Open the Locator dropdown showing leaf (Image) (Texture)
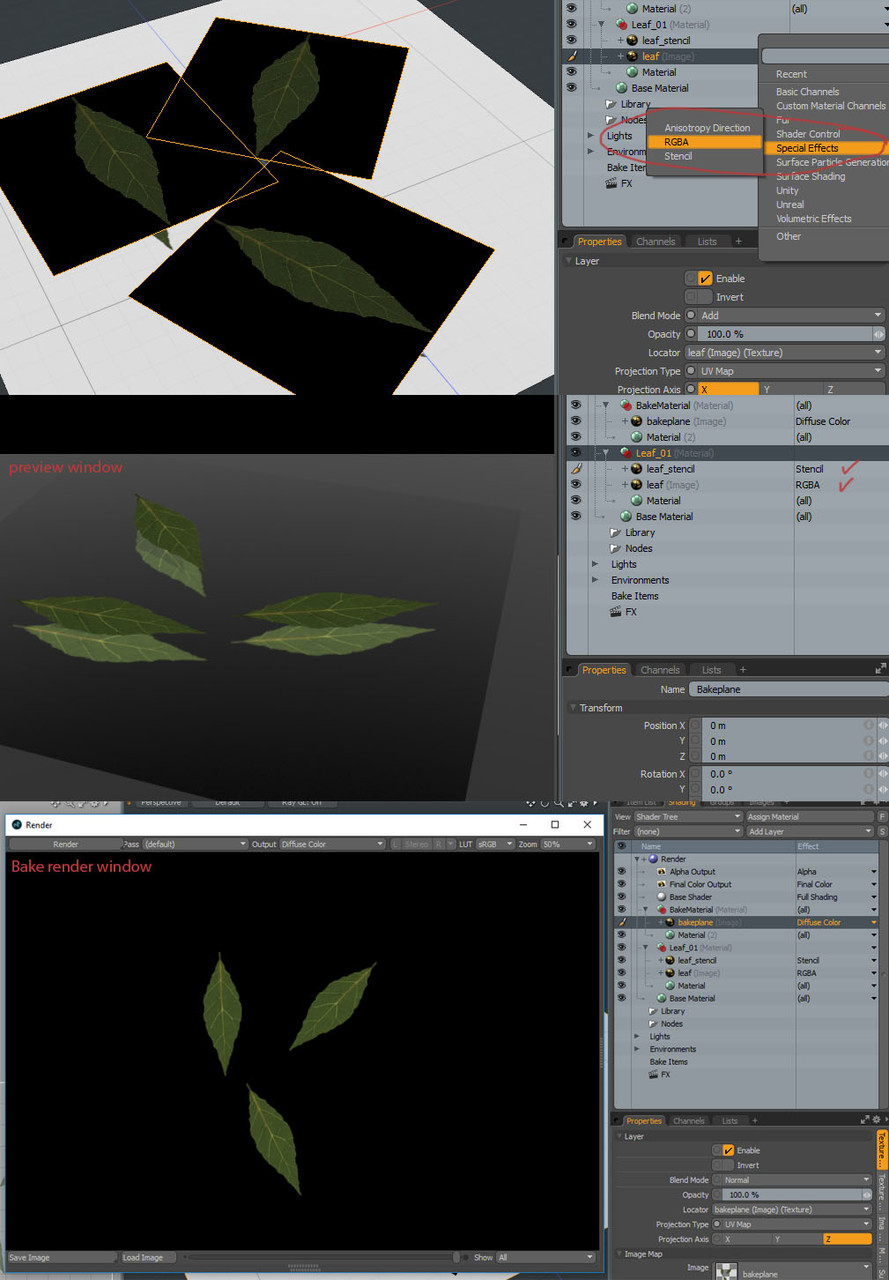The width and height of the screenshot is (889, 1280). click(x=785, y=352)
